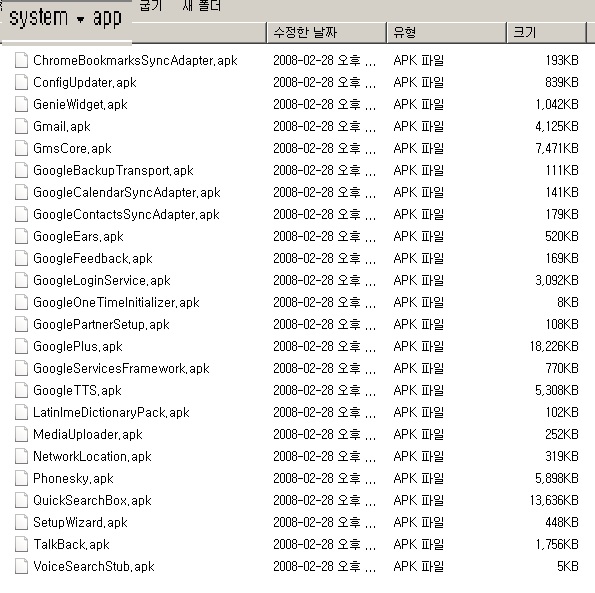Click the 새 폴더 toolbar button
Image resolution: width=595 pixels, height=593 pixels.
coord(201,5)
